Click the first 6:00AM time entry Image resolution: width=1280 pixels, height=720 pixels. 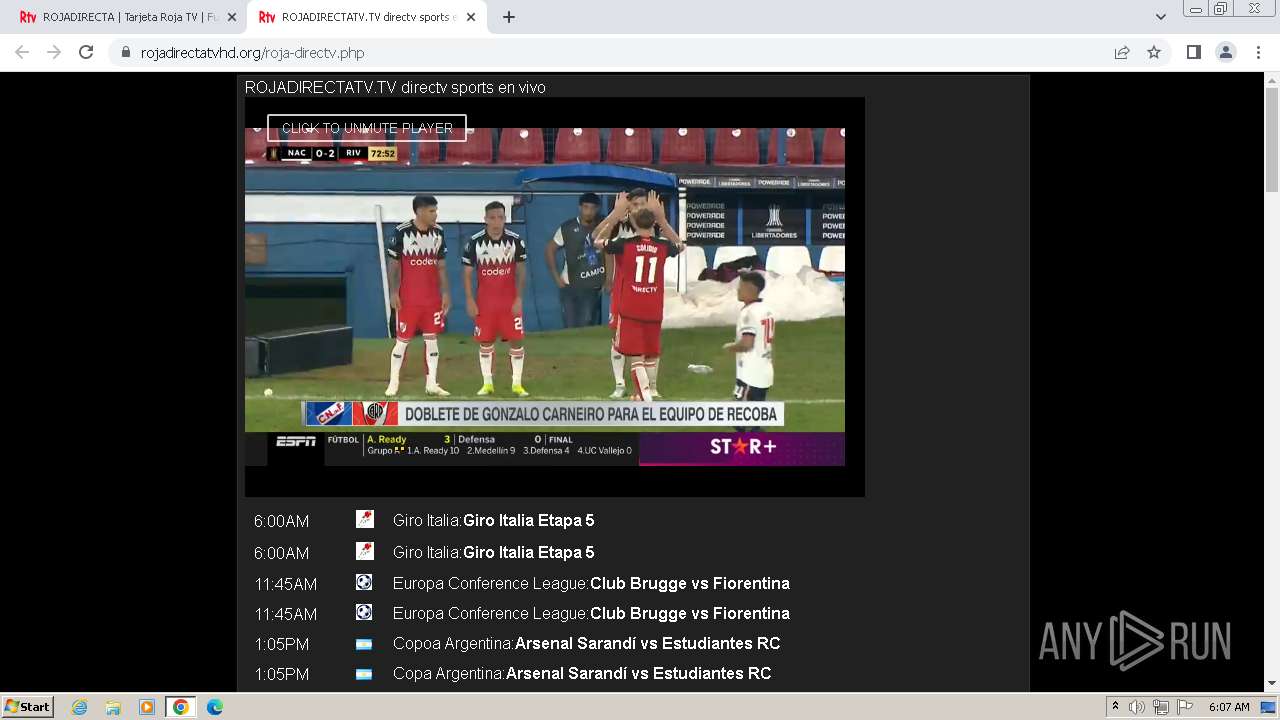[281, 521]
